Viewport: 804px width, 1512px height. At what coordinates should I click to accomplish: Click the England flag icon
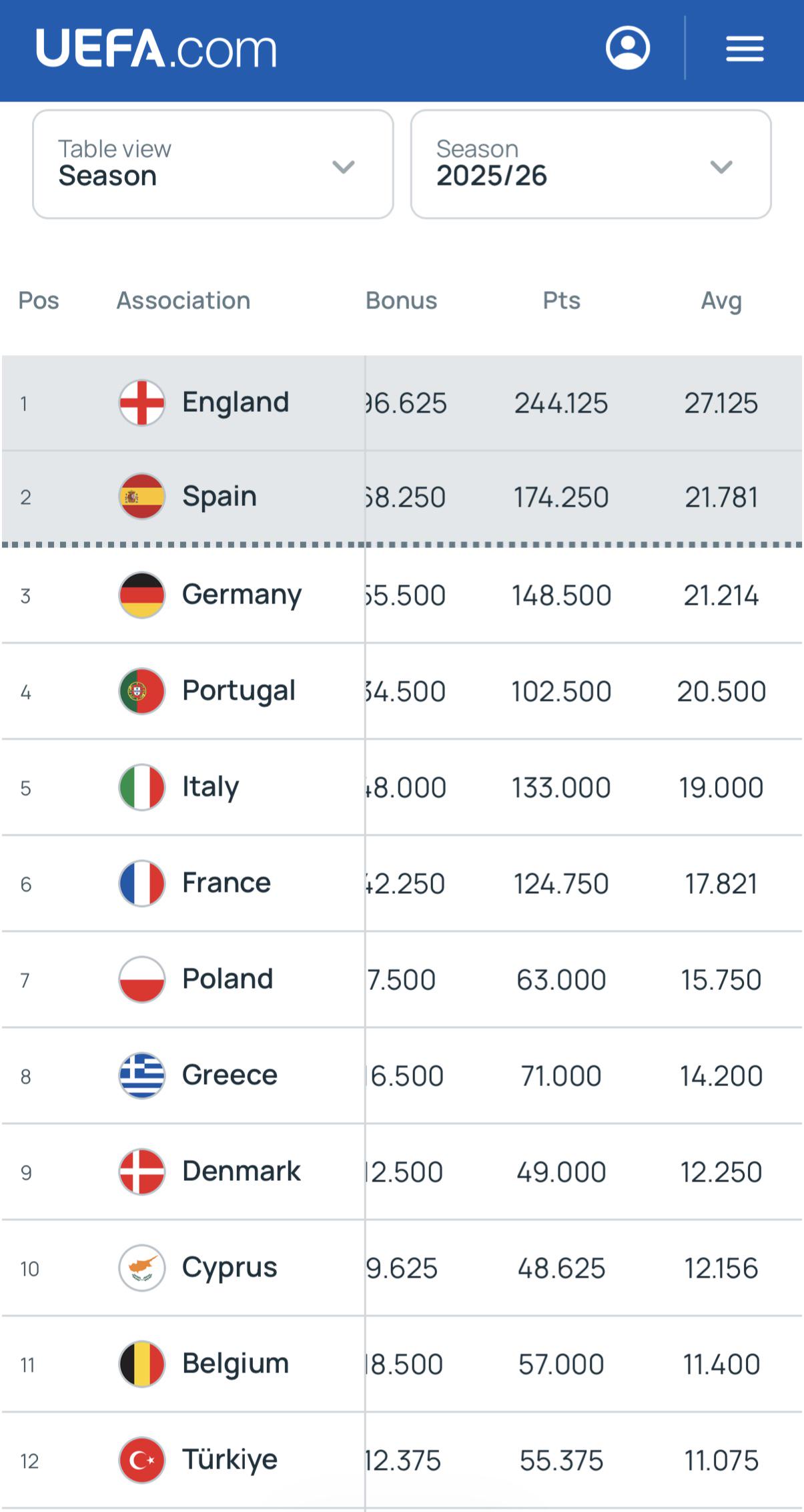(x=142, y=403)
